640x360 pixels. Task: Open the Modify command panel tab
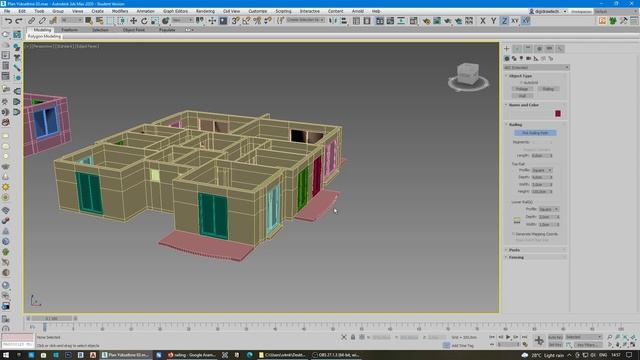coord(517,49)
